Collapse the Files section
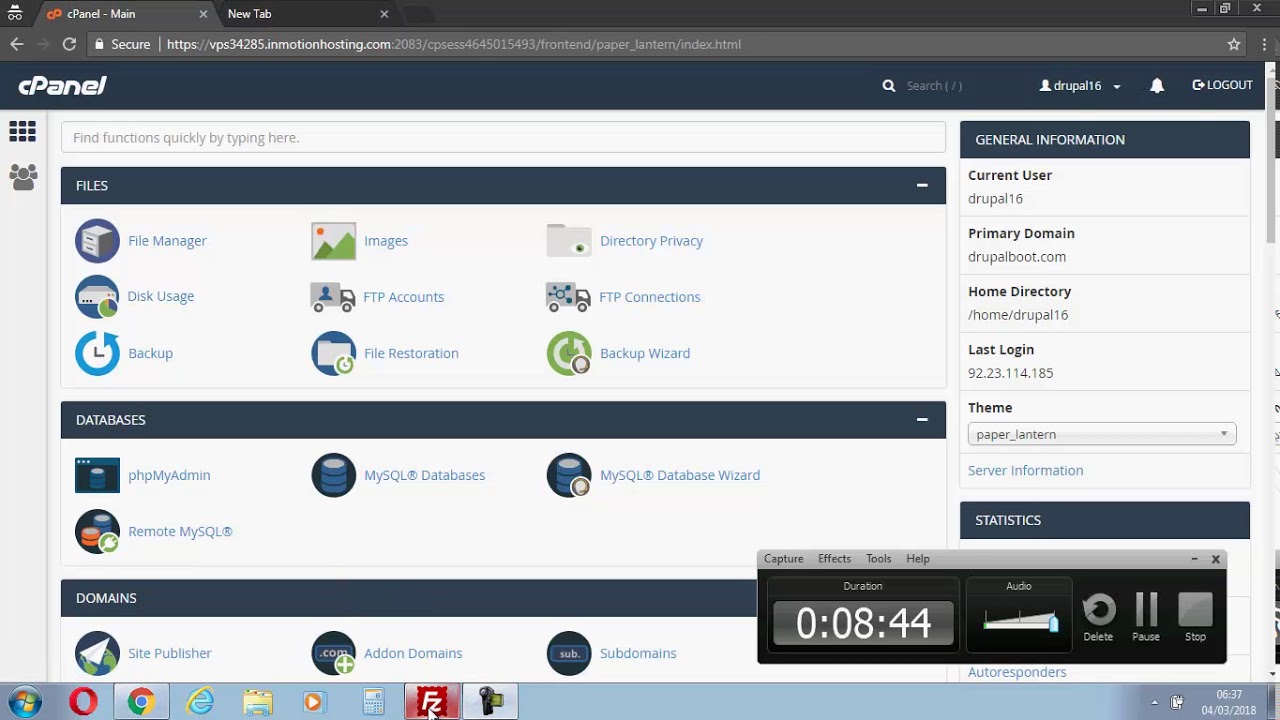The width and height of the screenshot is (1280, 720). (922, 185)
